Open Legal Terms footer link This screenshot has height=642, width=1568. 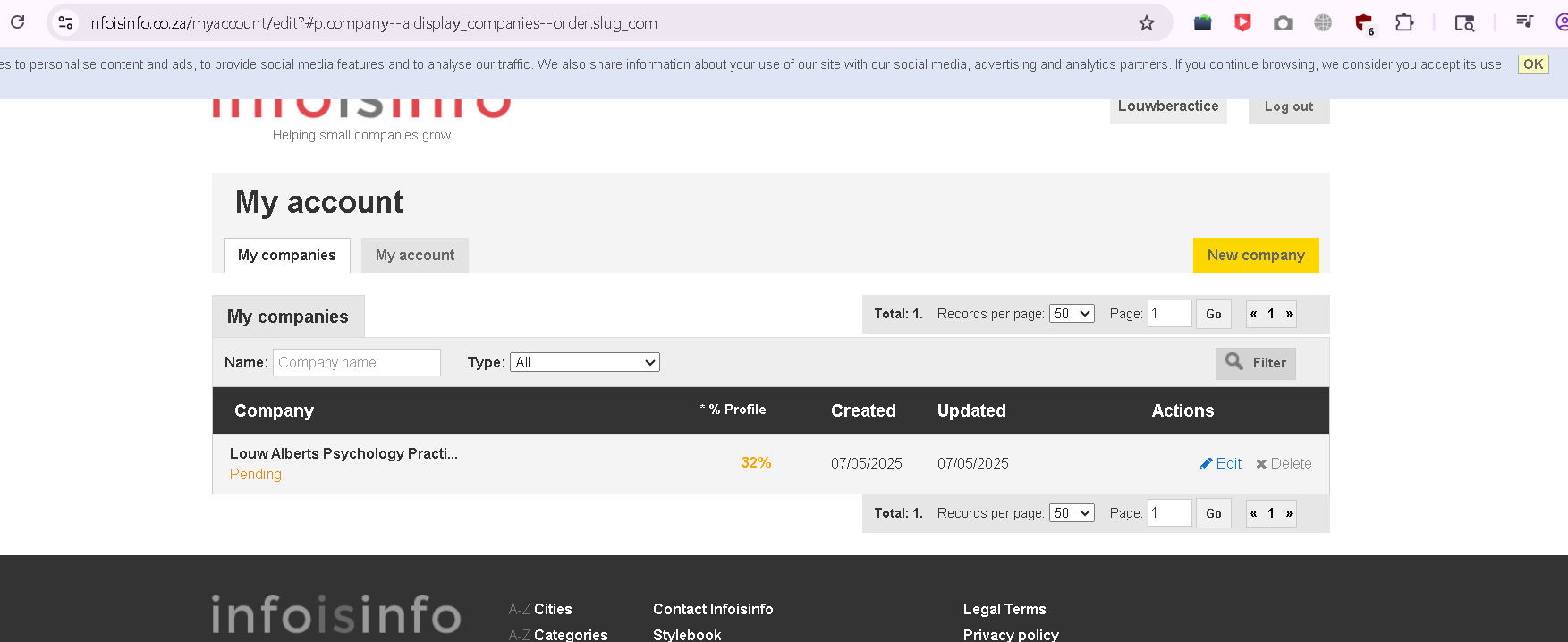pos(1004,609)
